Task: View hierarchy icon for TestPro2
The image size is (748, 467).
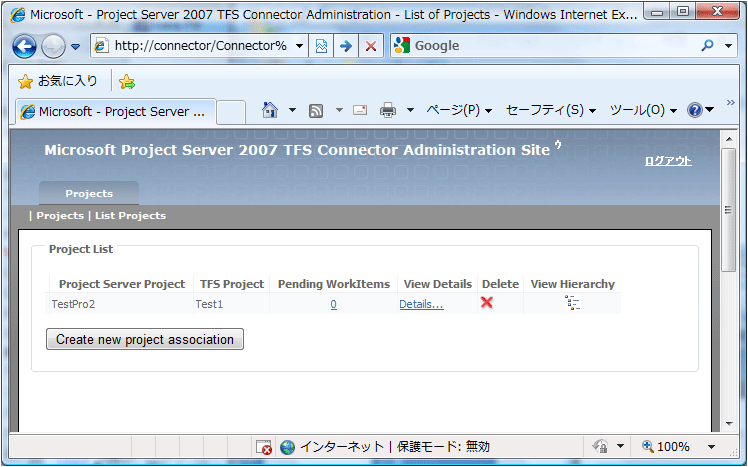Action: click(572, 303)
